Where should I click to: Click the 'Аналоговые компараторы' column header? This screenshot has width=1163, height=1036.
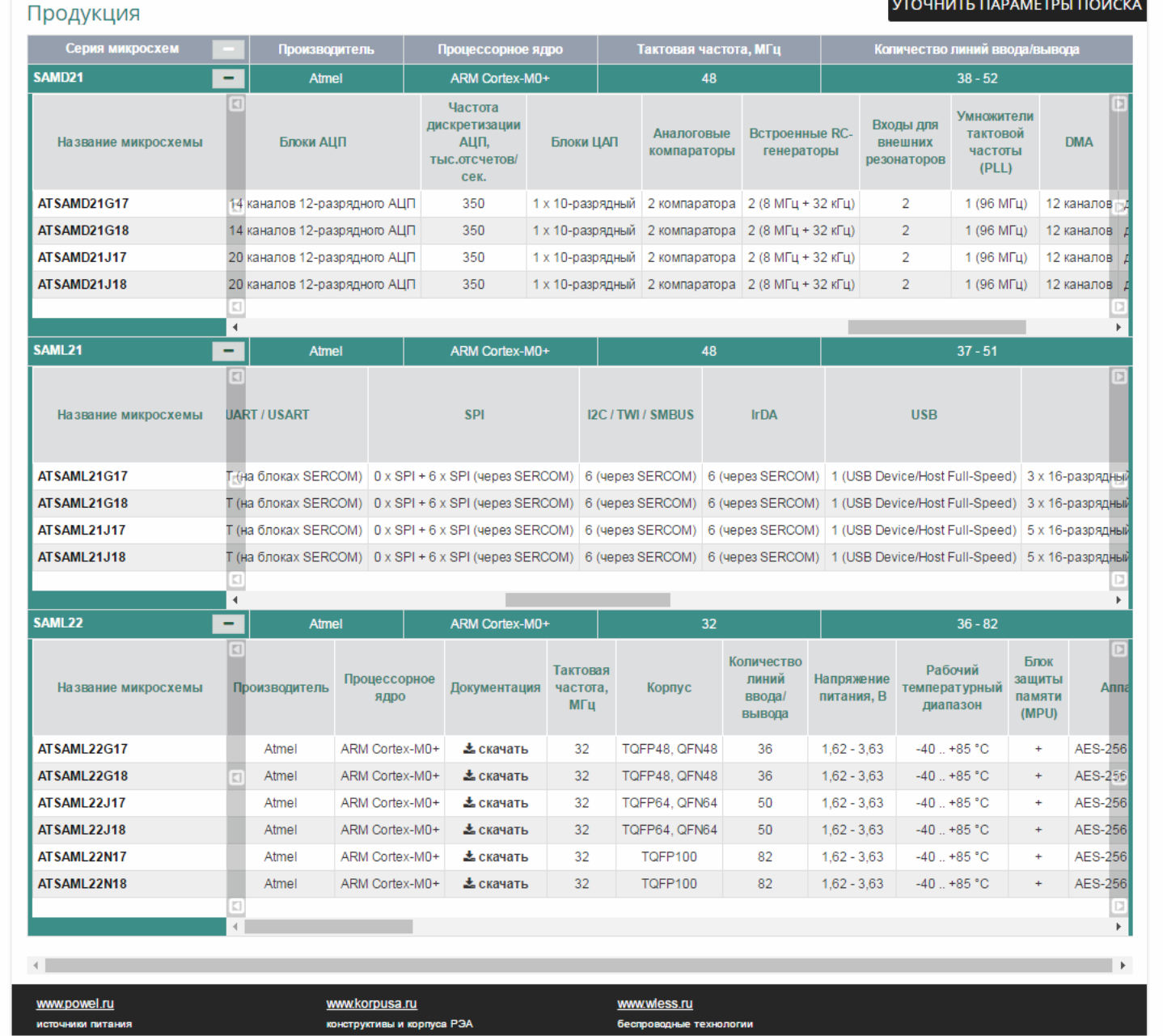click(691, 142)
